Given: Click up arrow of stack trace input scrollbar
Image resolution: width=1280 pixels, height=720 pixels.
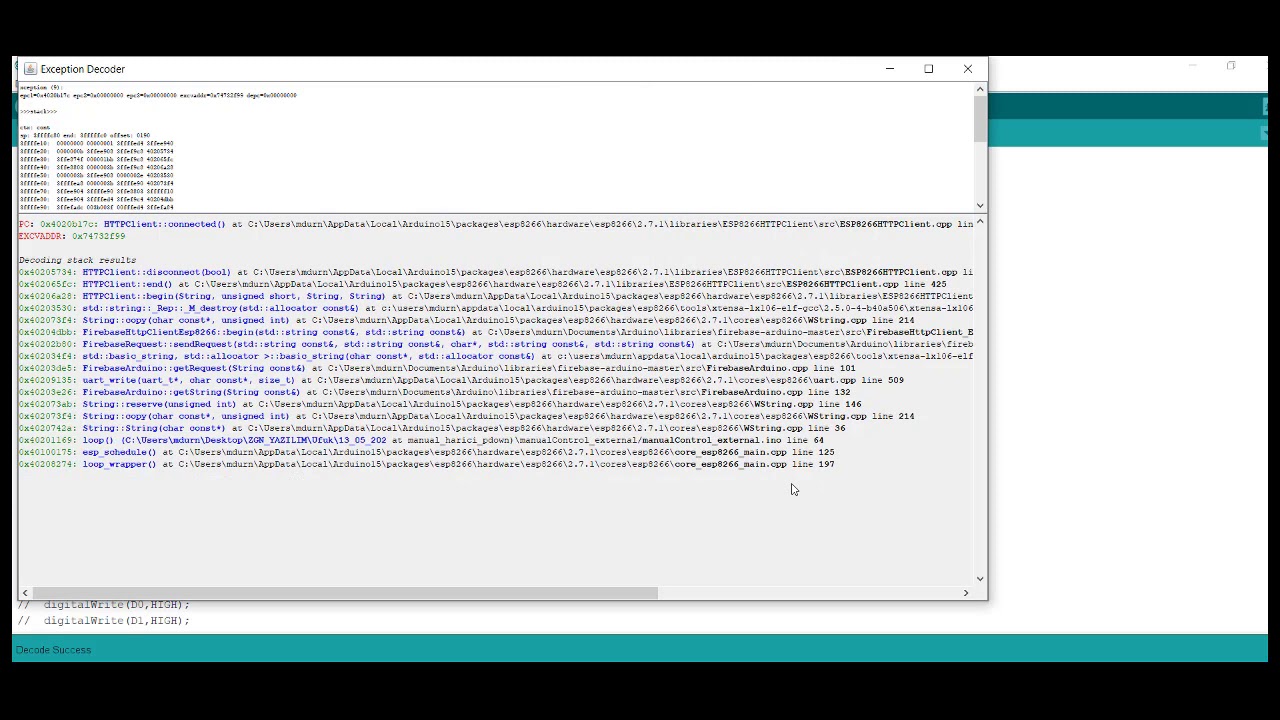Looking at the screenshot, I should tap(980, 90).
